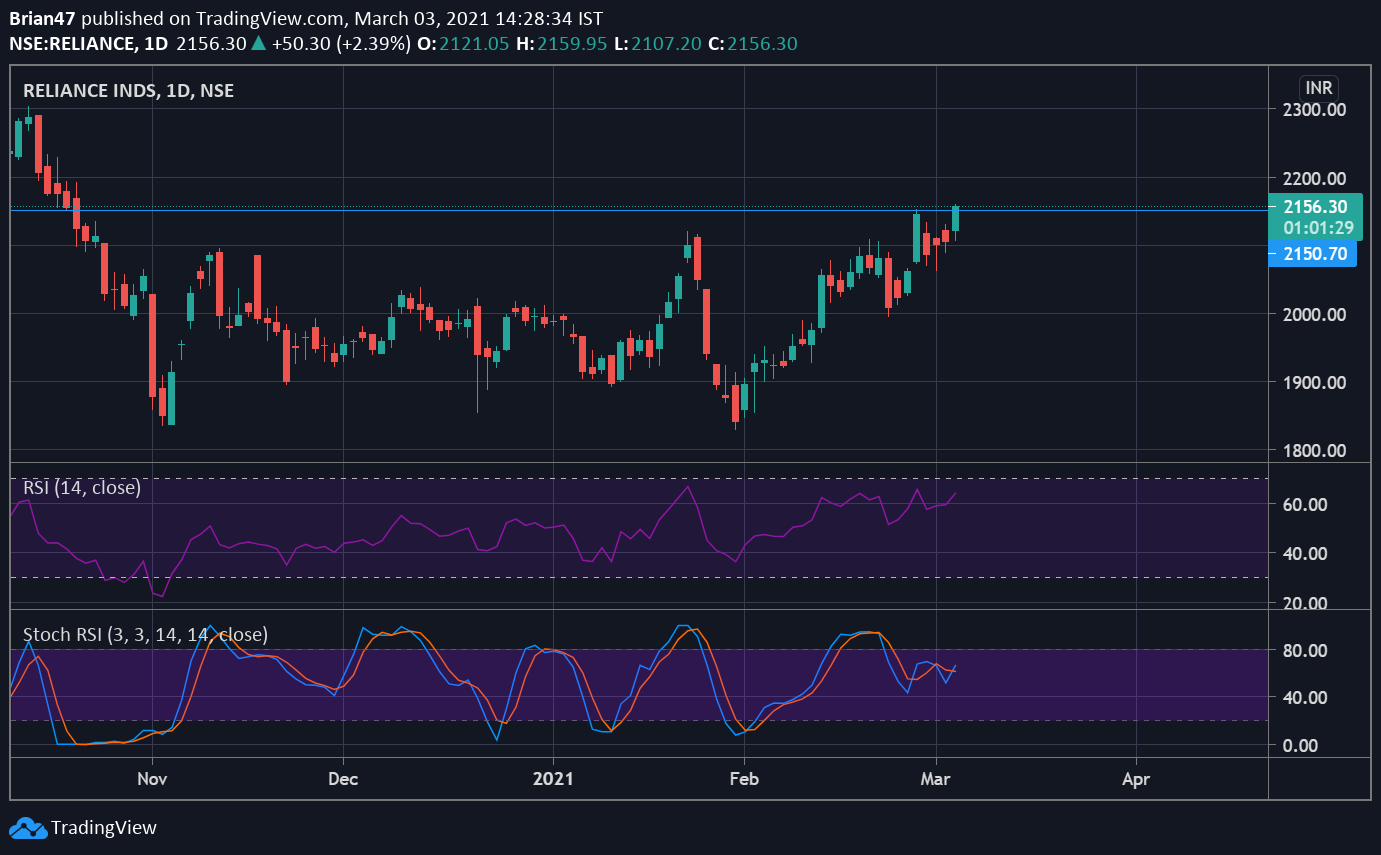Click the INR currency label button

click(1319, 88)
